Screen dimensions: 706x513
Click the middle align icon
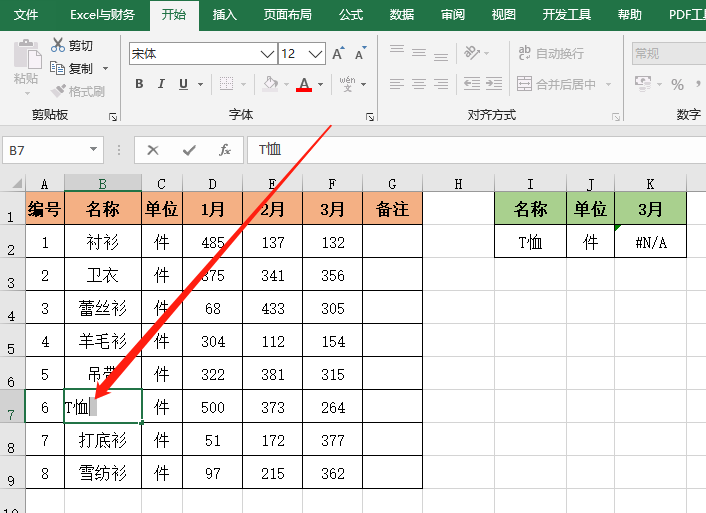point(419,53)
